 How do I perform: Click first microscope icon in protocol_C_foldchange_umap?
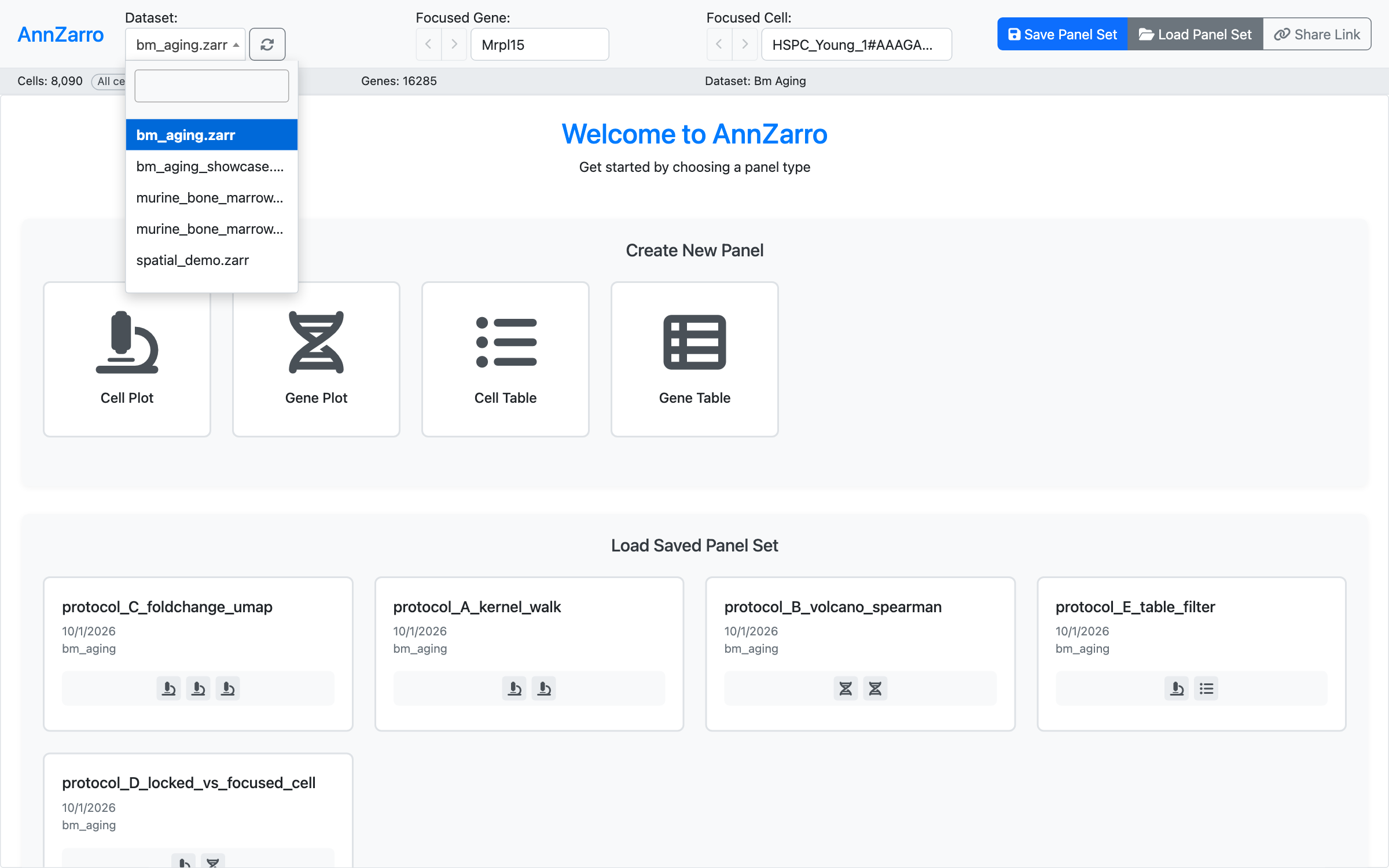coord(168,689)
